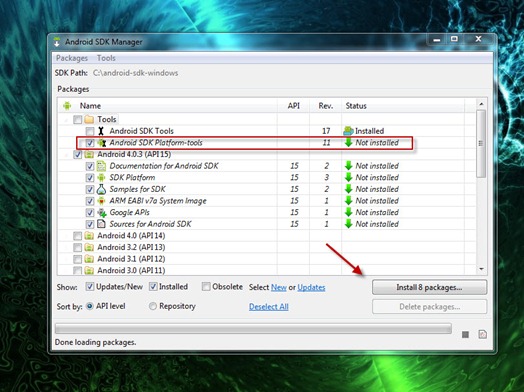Viewport: 524px width, 392px height.
Task: Check the Tools folder checkbox
Action: (x=78, y=119)
